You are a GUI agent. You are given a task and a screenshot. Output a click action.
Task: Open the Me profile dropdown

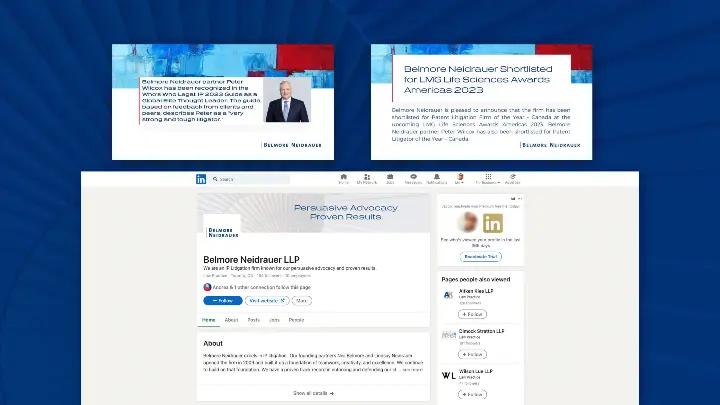coord(460,179)
